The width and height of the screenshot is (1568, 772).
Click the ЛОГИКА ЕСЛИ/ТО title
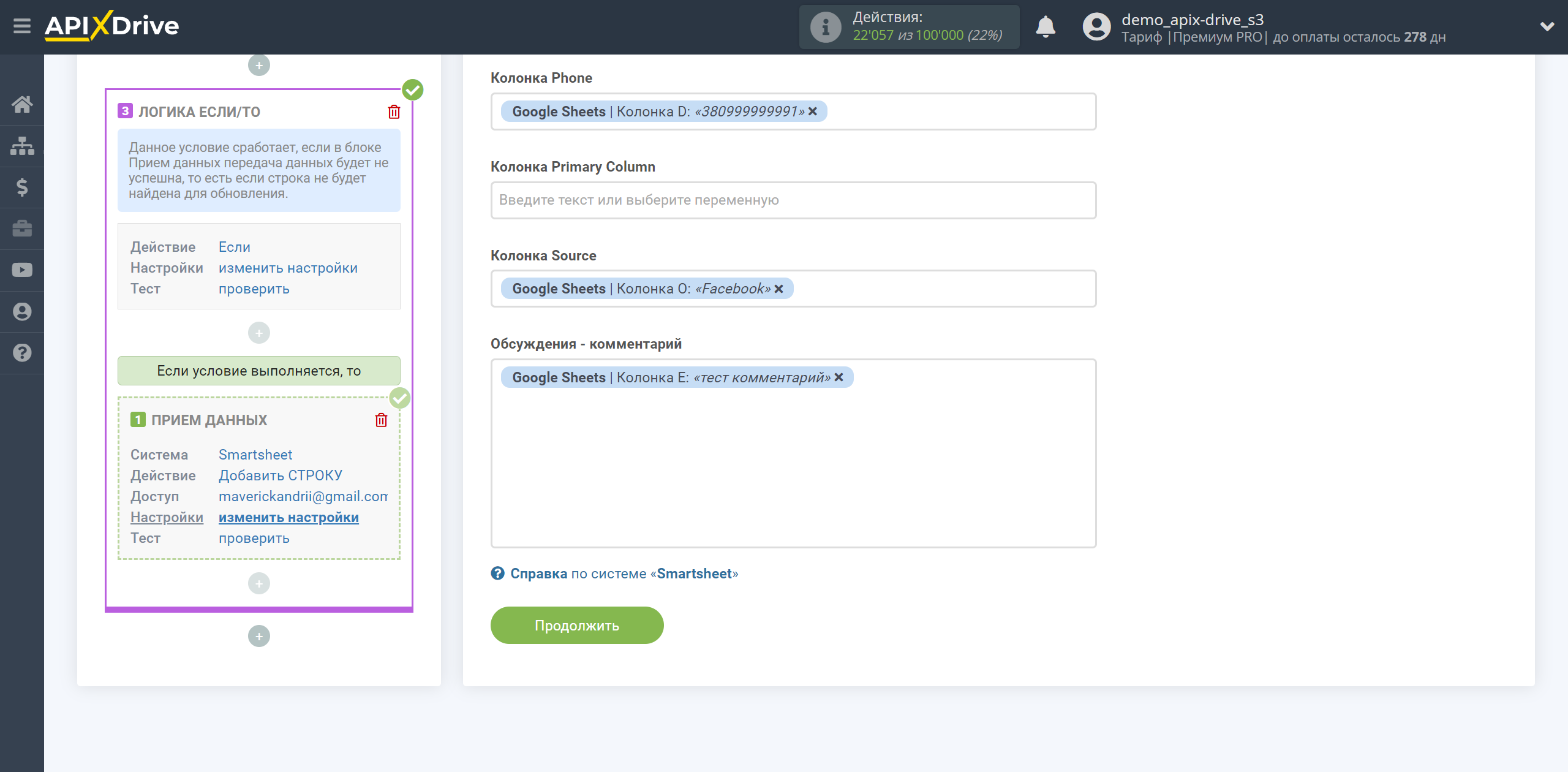click(x=199, y=112)
